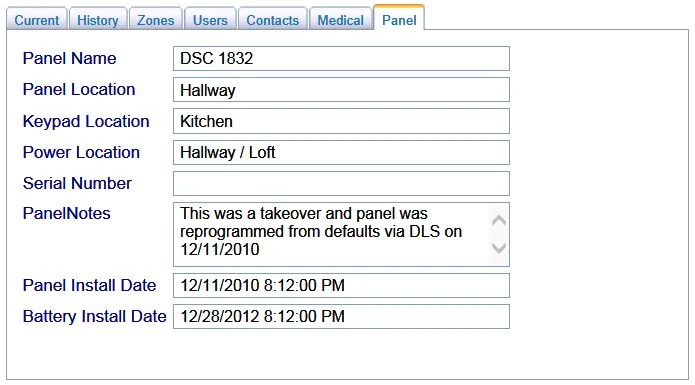Image resolution: width=695 pixels, height=385 pixels.
Task: Go to the Users tab
Action: coord(210,20)
